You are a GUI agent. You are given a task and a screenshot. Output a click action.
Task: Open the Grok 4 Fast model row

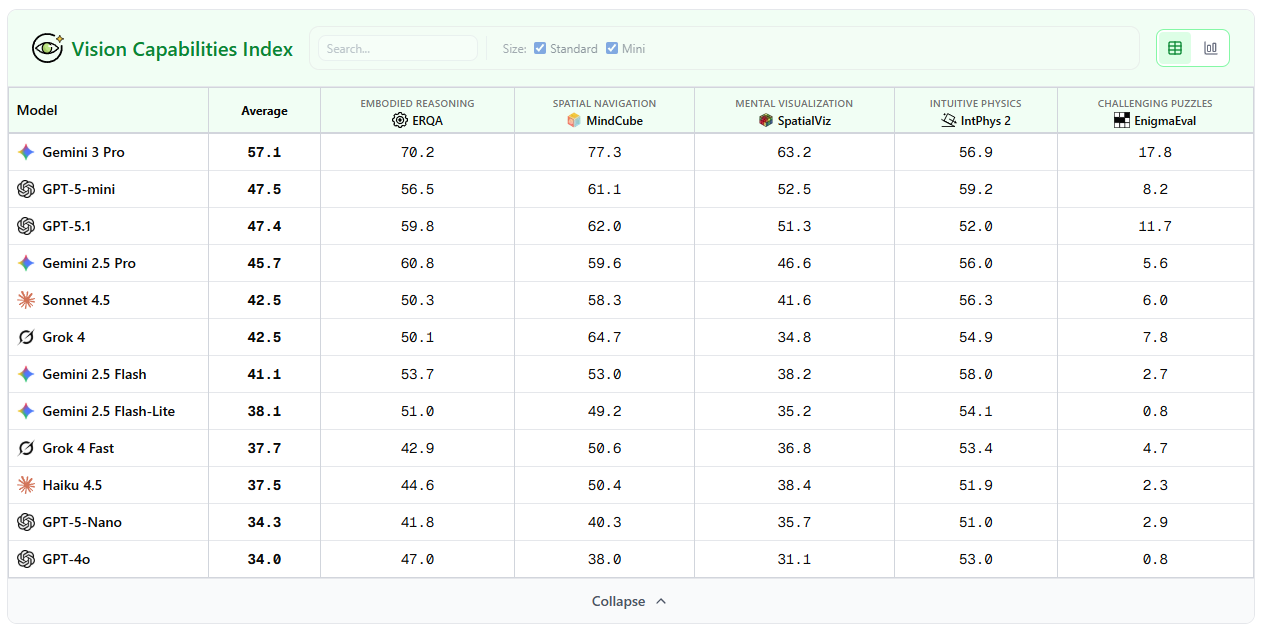coord(78,449)
